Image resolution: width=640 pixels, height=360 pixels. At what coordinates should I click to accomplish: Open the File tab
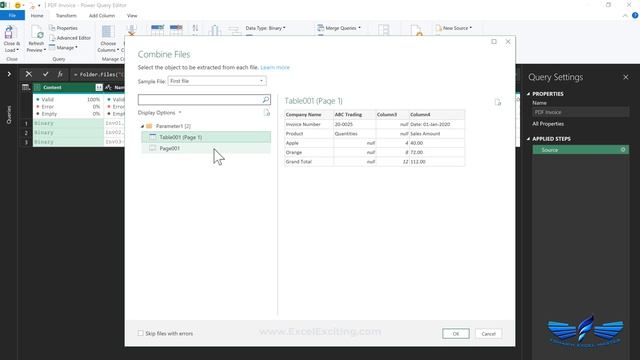pos(12,16)
